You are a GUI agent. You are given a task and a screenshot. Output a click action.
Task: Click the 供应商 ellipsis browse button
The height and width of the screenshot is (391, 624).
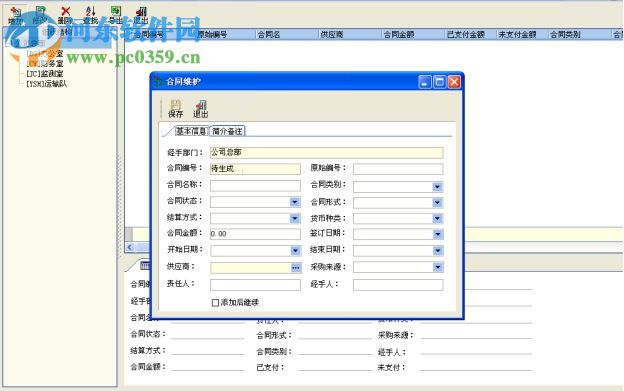pyautogui.click(x=296, y=268)
